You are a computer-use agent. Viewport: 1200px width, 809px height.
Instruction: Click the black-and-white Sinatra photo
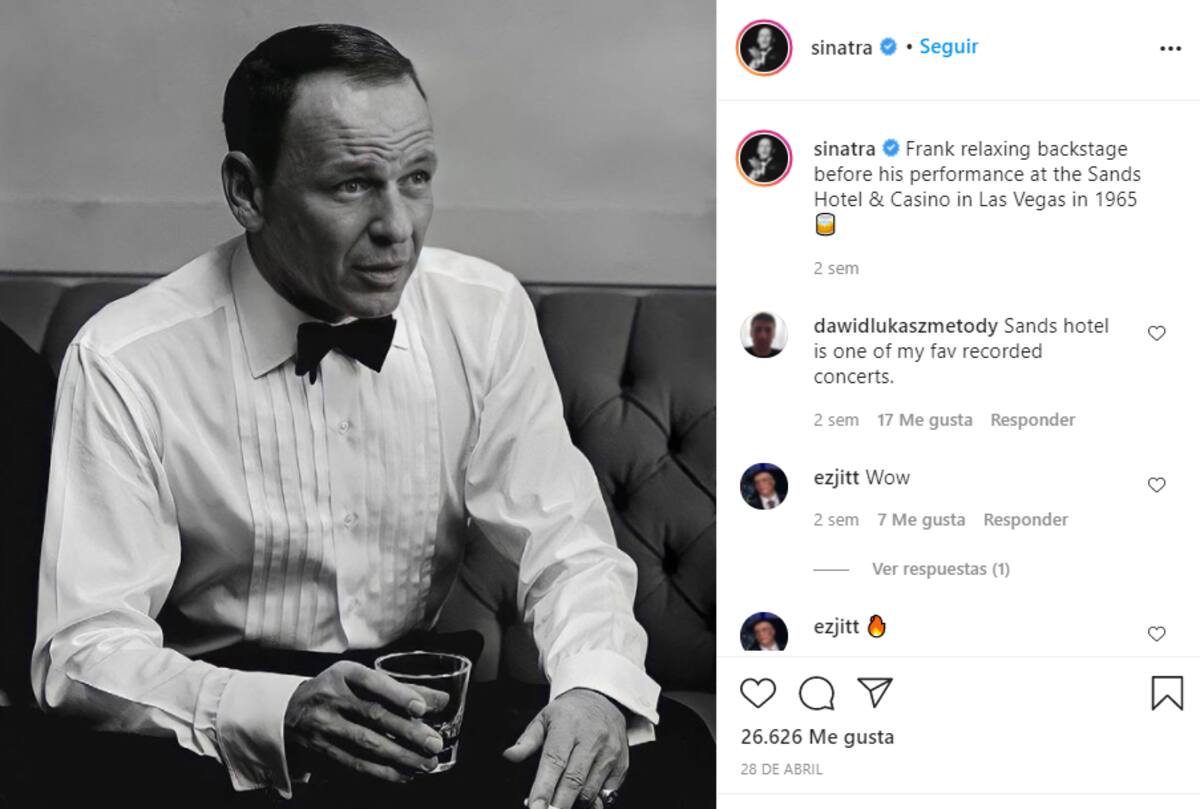pyautogui.click(x=357, y=404)
